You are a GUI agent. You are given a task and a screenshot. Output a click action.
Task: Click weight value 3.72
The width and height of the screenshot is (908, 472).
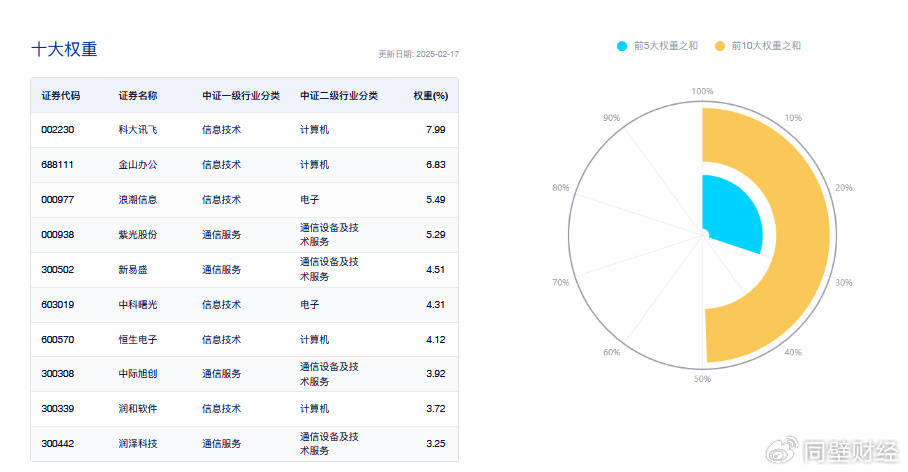click(435, 408)
